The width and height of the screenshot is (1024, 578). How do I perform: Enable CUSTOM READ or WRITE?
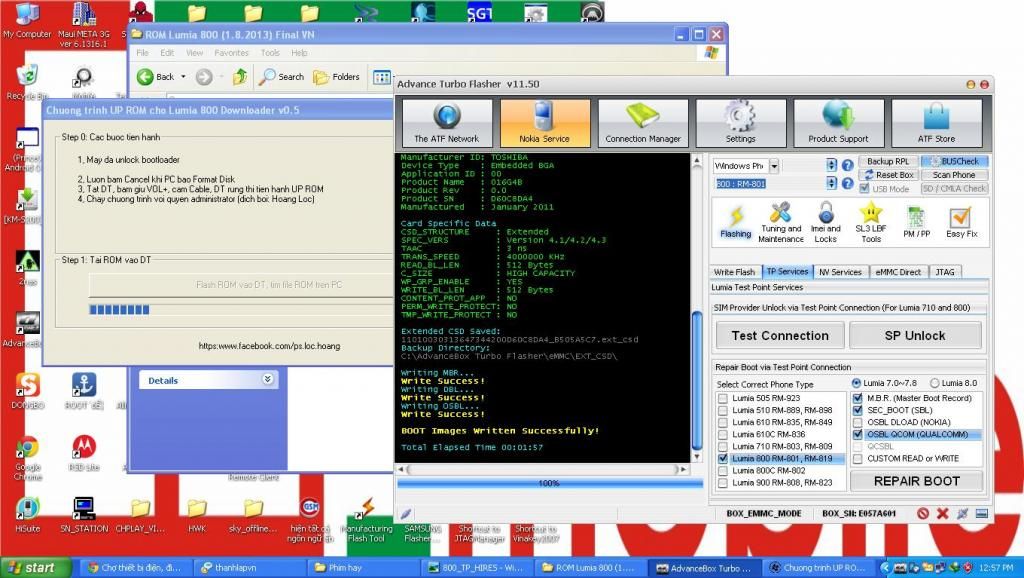tap(857, 458)
